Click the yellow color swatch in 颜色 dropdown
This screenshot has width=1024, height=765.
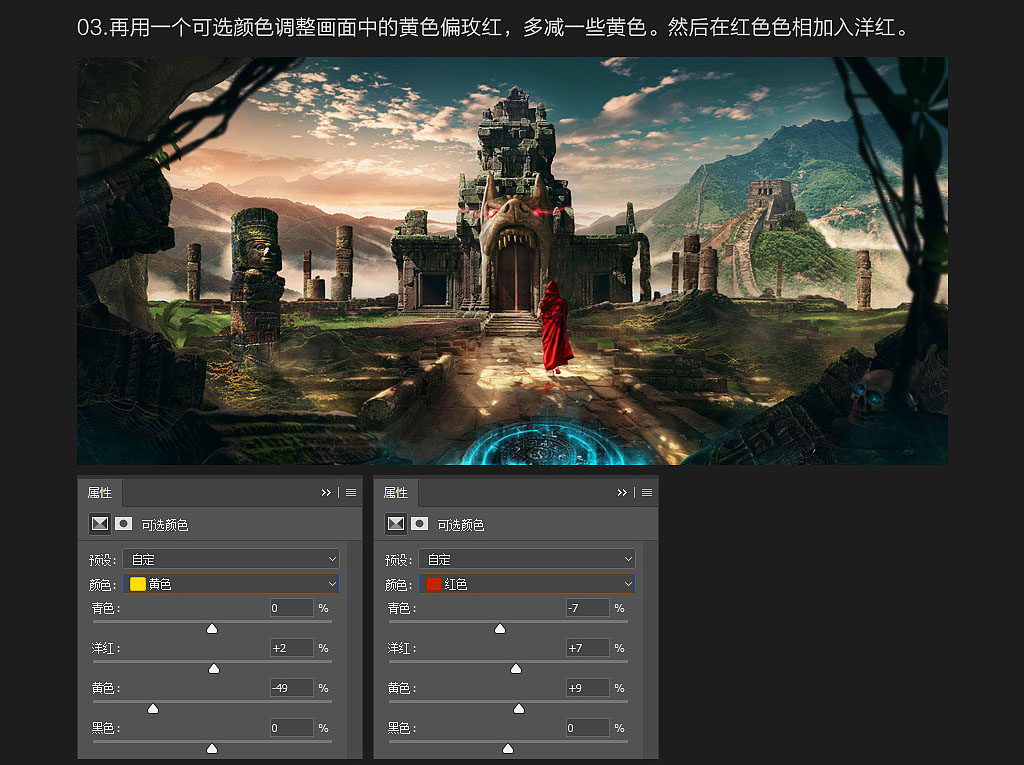coord(138,584)
